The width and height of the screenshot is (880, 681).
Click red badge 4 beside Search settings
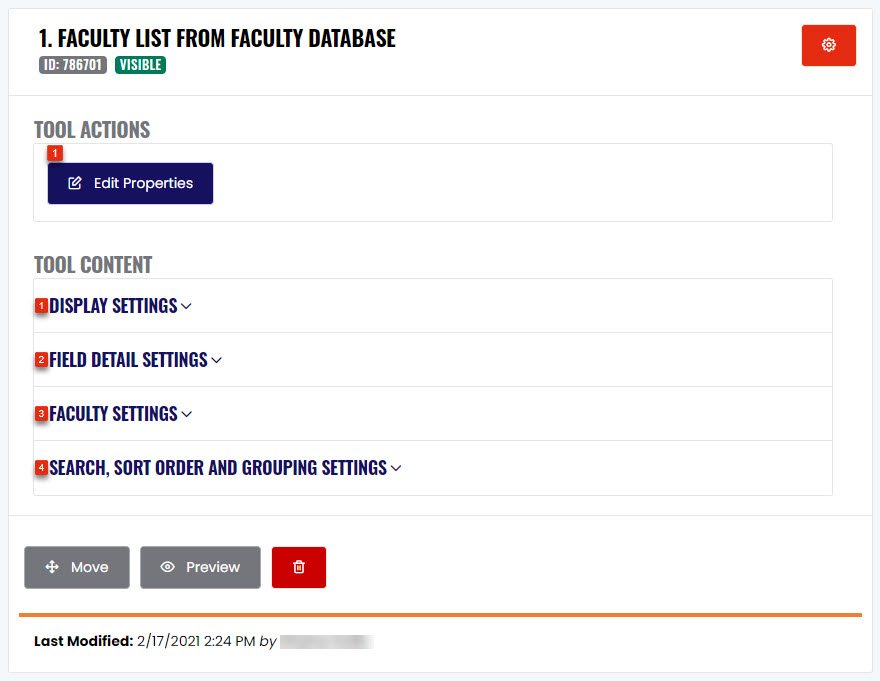42,468
